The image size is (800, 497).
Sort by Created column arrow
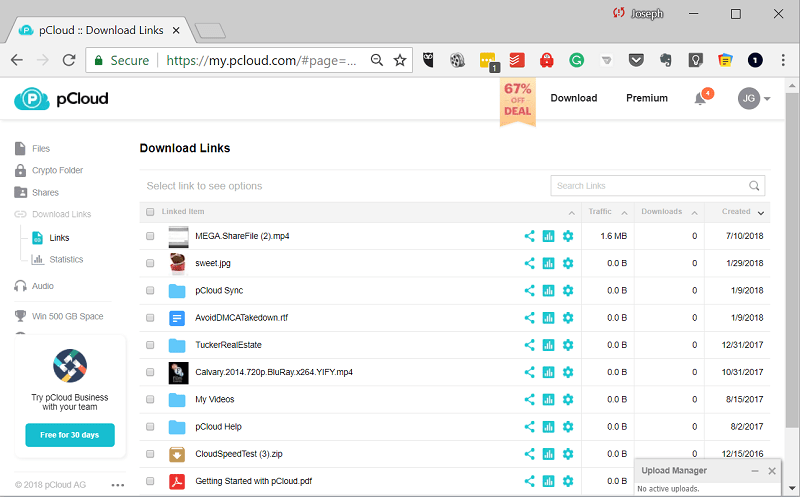761,213
